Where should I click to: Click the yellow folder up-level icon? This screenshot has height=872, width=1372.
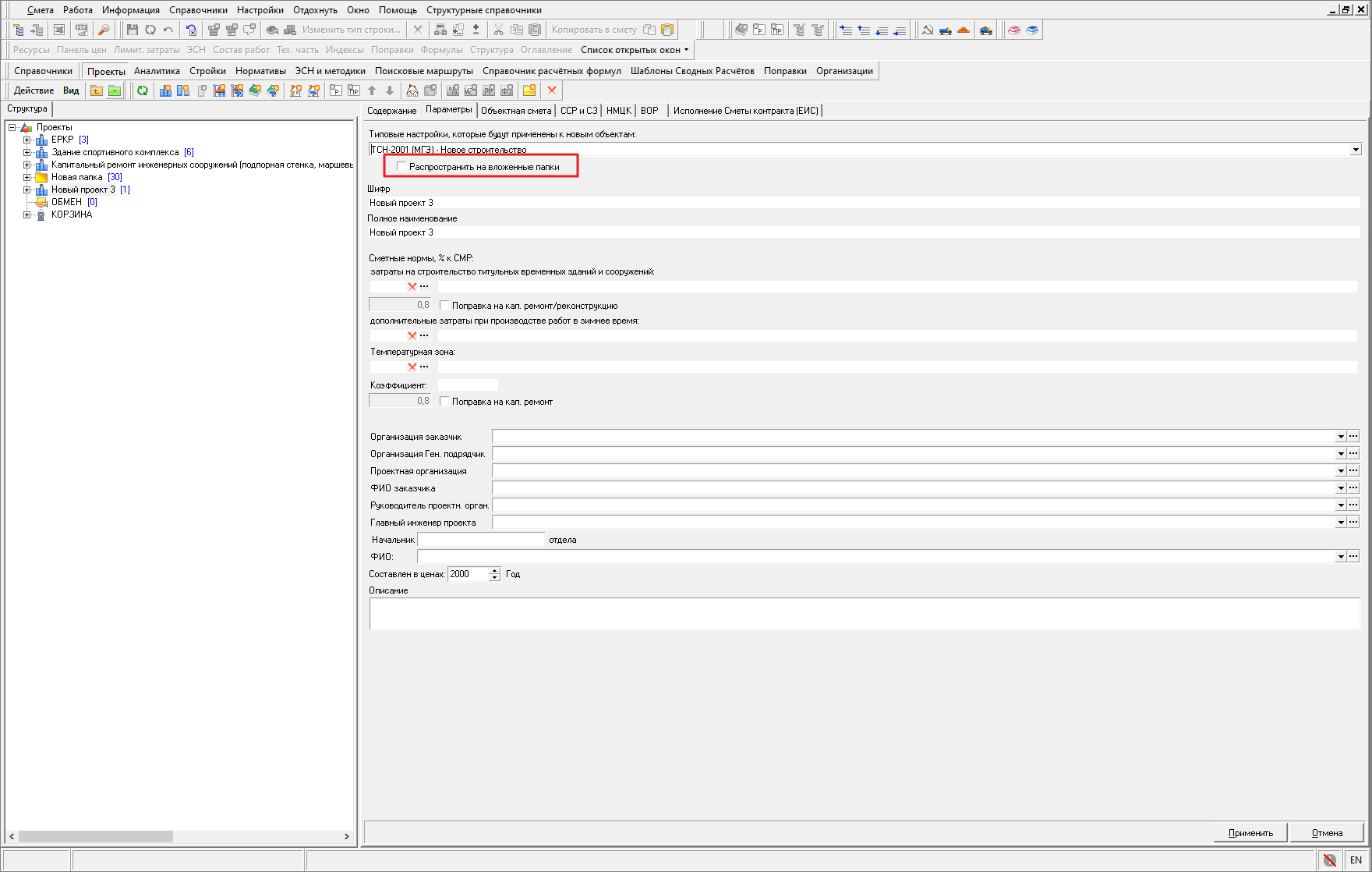point(97,90)
